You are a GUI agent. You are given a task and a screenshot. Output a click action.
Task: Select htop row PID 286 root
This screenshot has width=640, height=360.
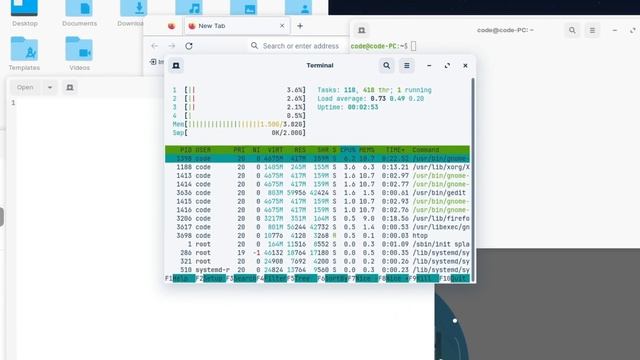(x=317, y=253)
